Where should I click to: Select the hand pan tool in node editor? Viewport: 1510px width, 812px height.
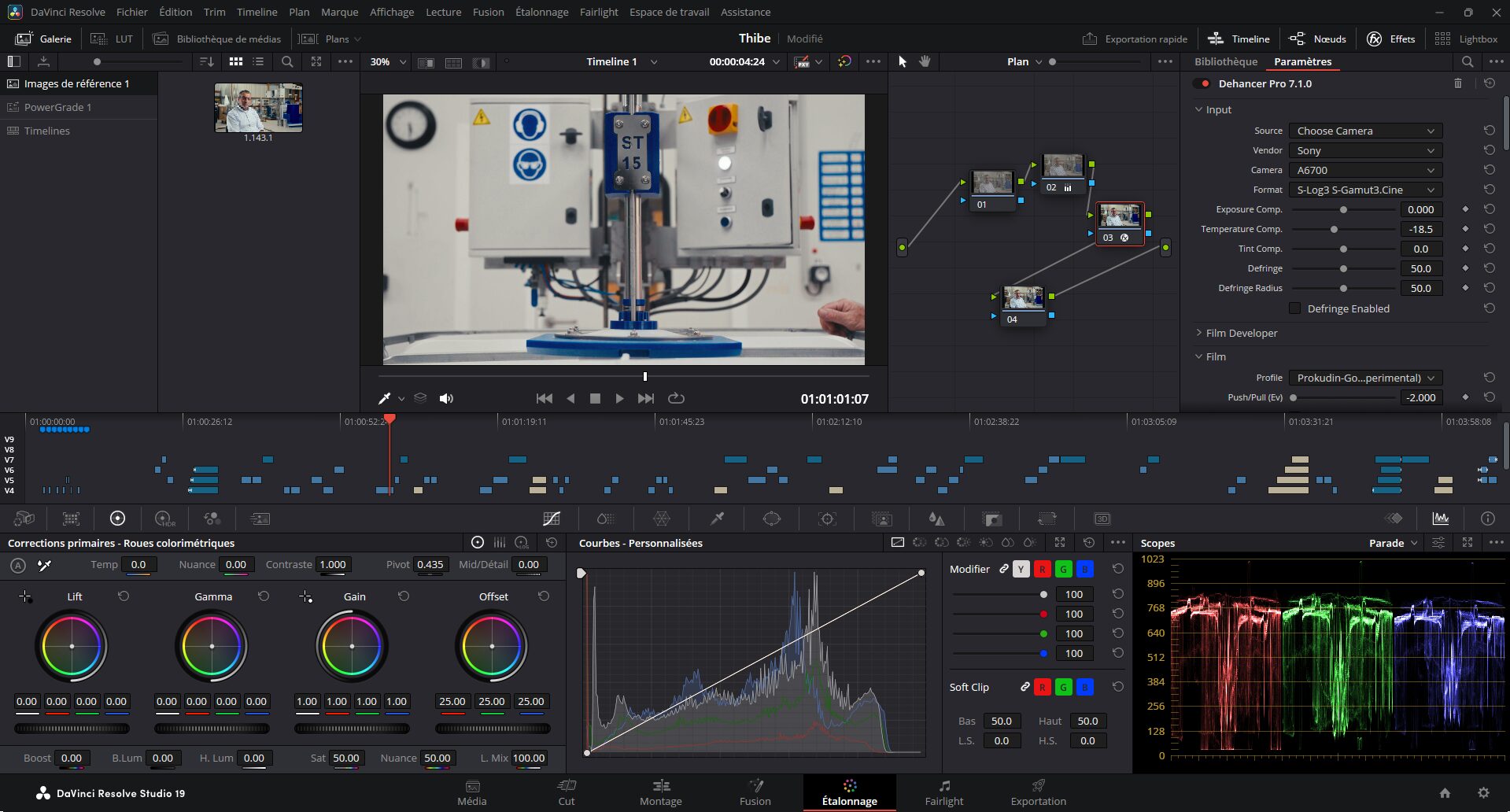tap(925, 61)
